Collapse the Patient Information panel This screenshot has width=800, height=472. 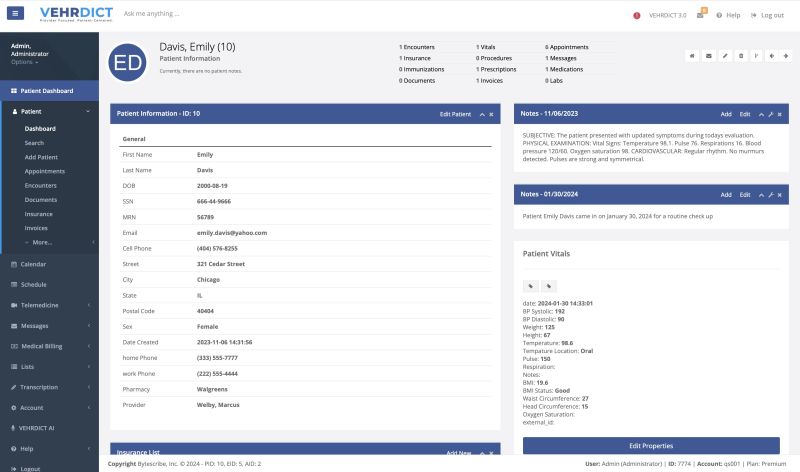coord(482,114)
